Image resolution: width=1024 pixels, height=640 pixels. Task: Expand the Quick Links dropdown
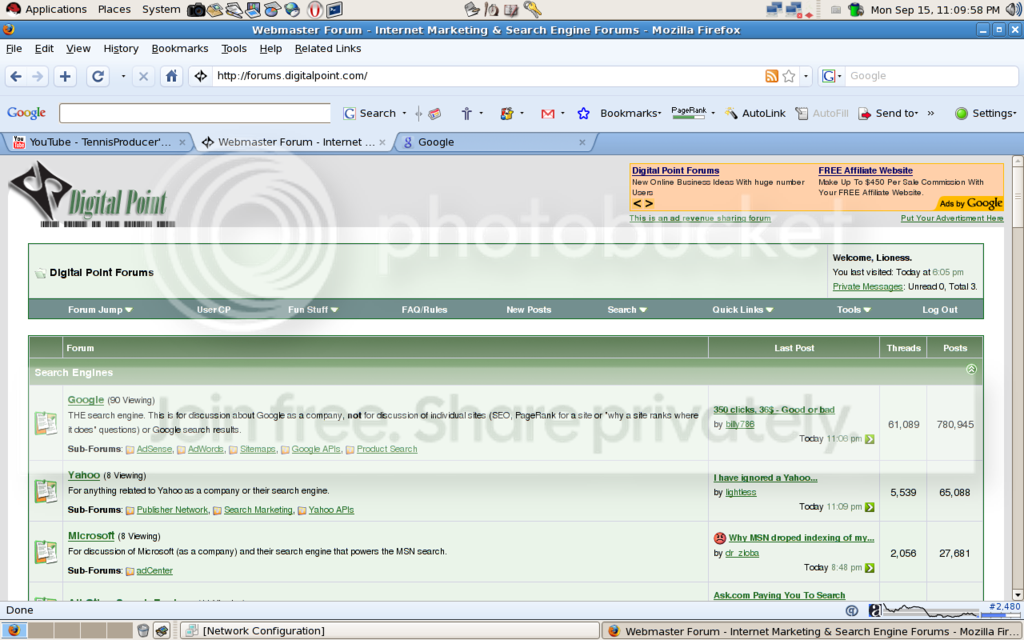743,310
